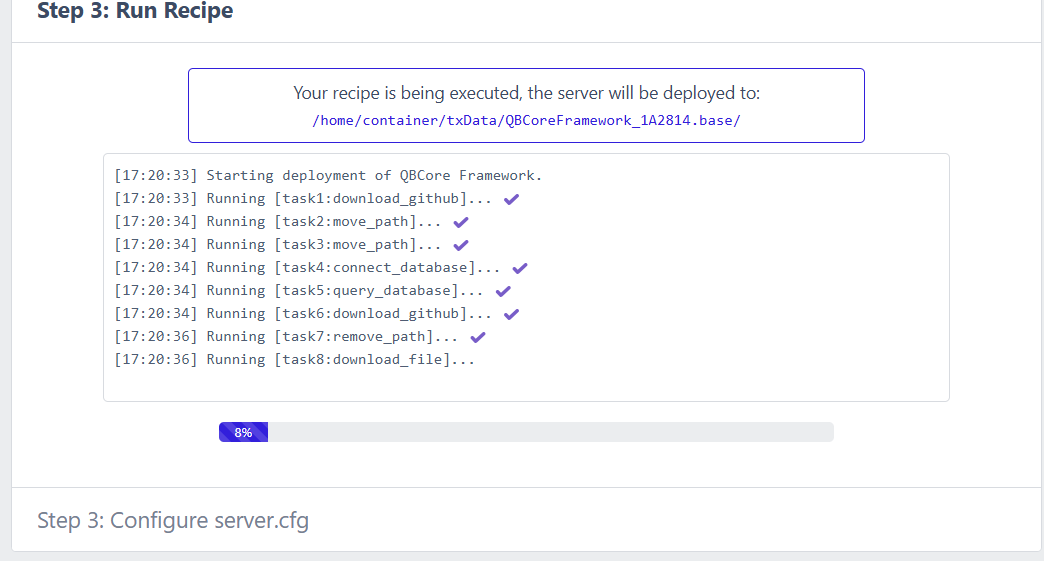The width and height of the screenshot is (1044, 561).
Task: Click the log line 'Running [task2:move_path]...'
Action: pyautogui.click(x=278, y=222)
